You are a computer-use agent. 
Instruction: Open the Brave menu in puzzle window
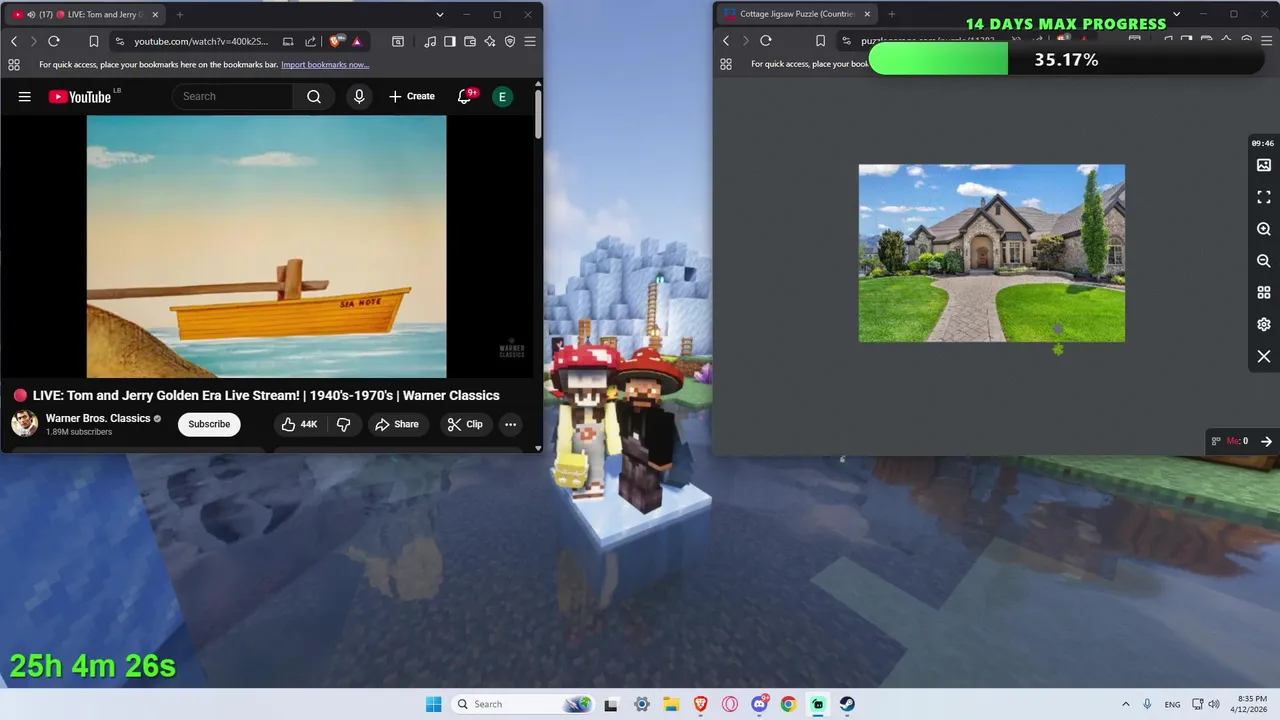click(x=1267, y=41)
